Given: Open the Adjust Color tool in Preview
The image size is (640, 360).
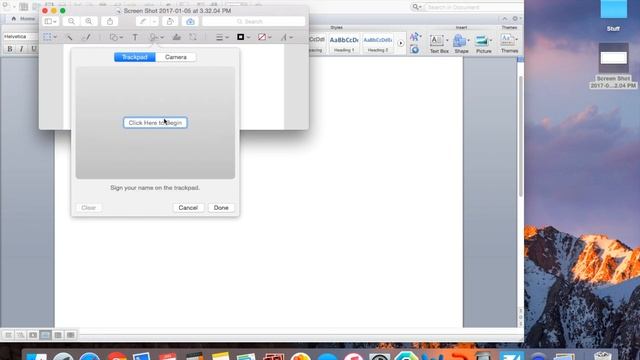Looking at the screenshot, I should click(x=176, y=37).
